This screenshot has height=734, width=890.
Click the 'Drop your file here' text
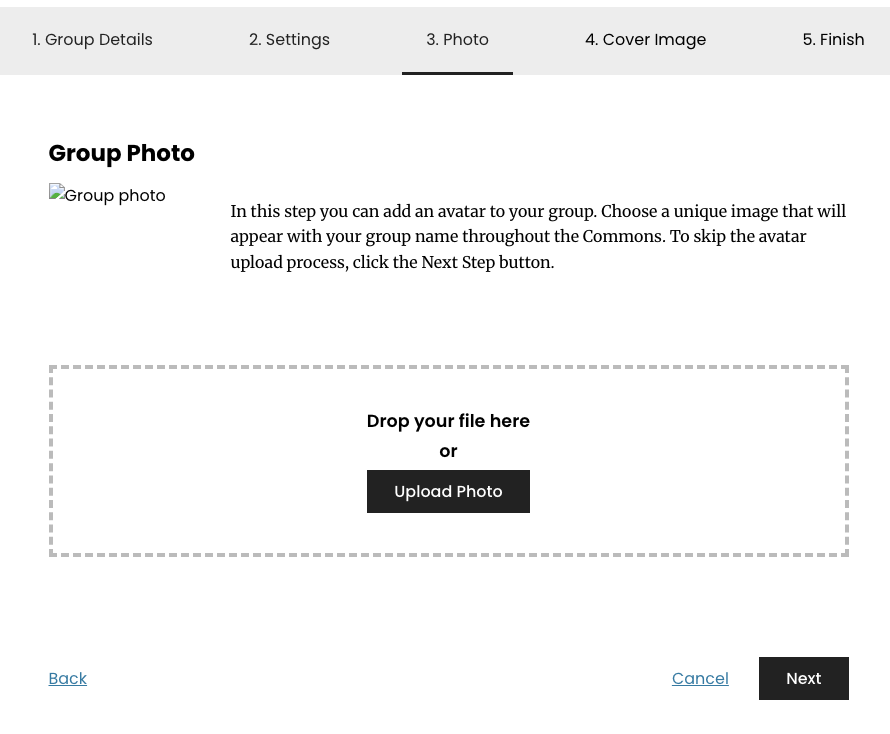(448, 421)
